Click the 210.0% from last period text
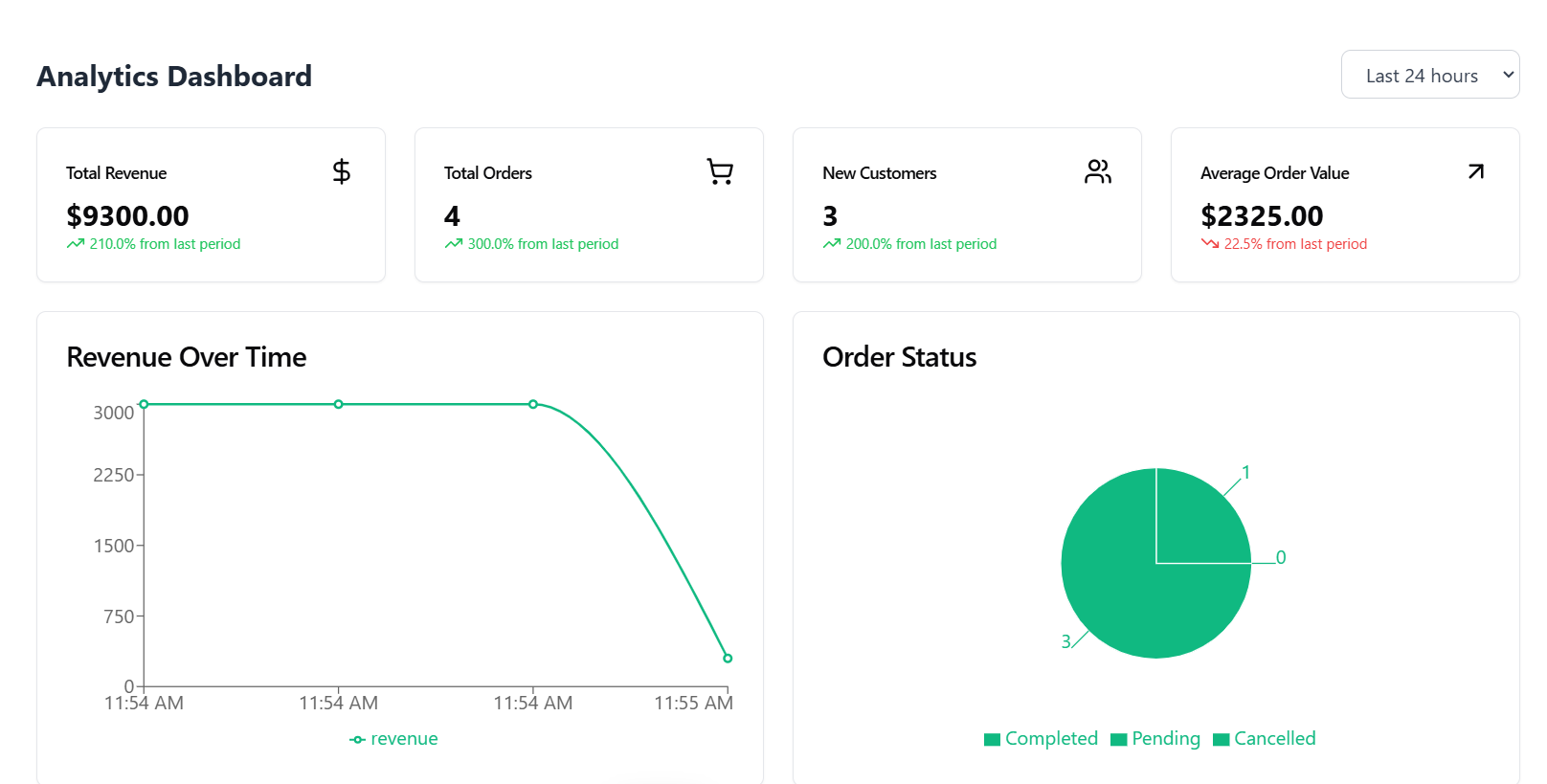This screenshot has height=784, width=1547. [165, 244]
